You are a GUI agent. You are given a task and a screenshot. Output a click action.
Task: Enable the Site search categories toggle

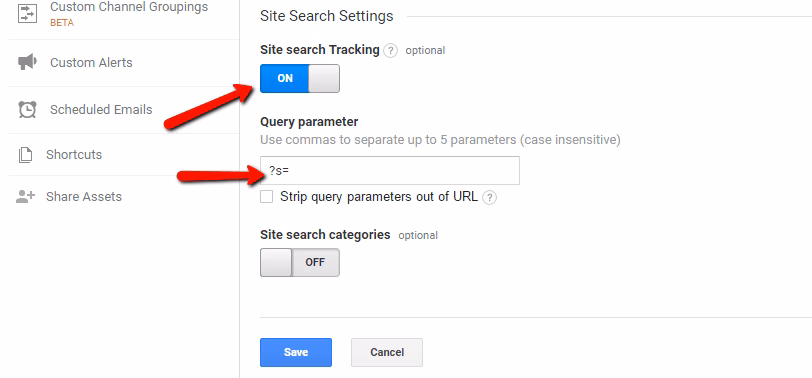300,263
